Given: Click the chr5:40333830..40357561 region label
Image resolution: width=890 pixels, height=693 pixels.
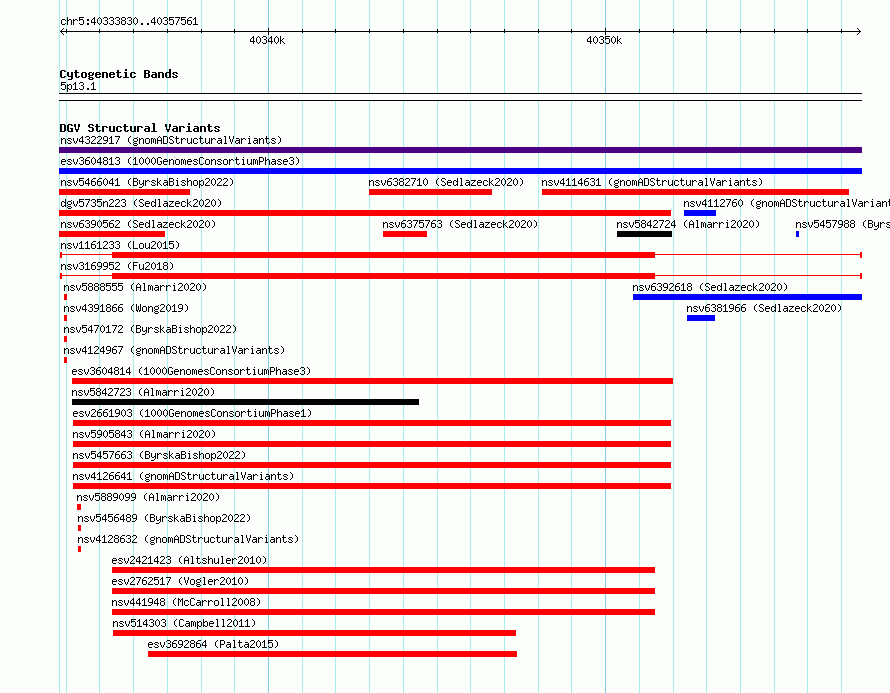Looking at the screenshot, I should pyautogui.click(x=129, y=21).
